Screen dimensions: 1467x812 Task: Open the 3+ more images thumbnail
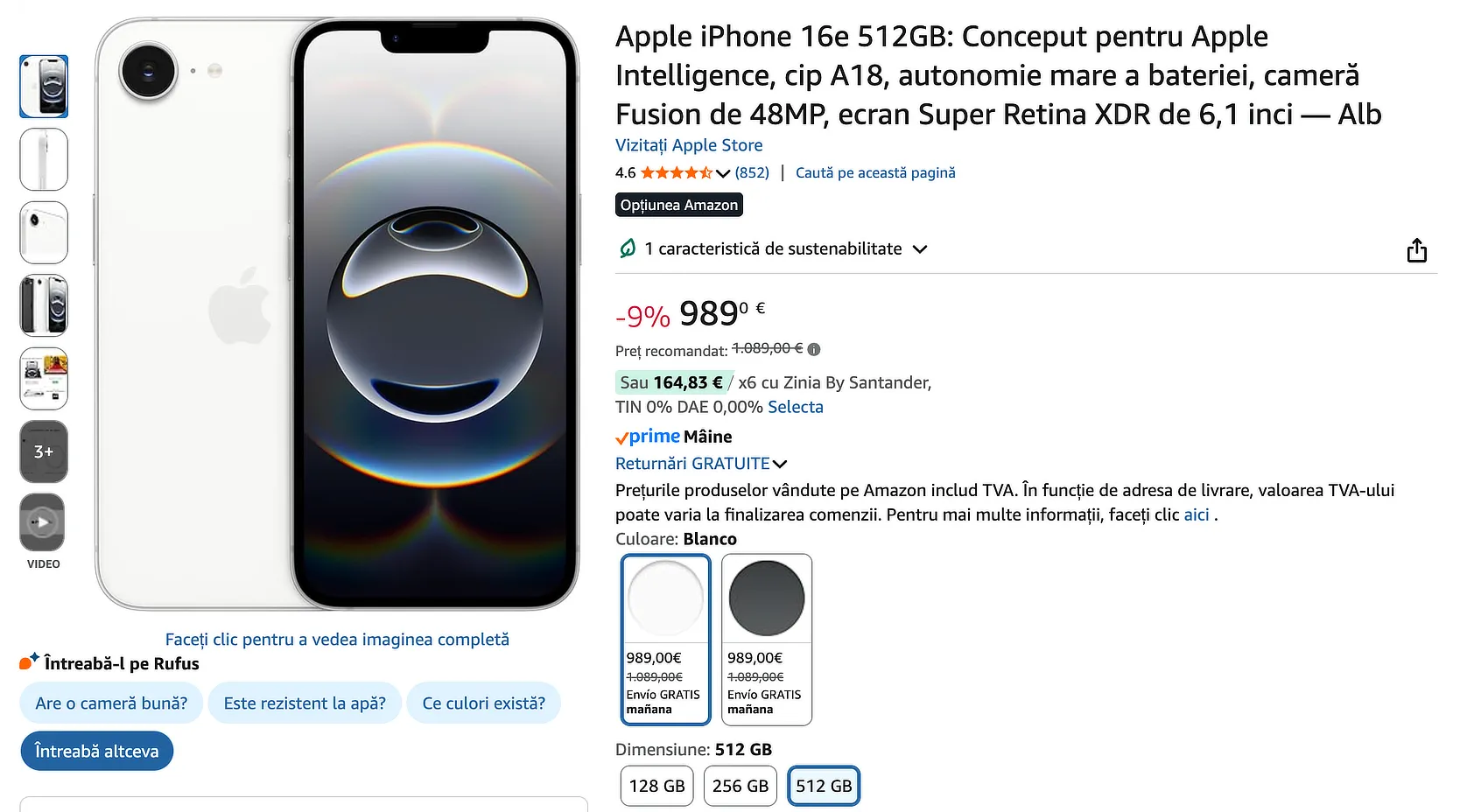pyautogui.click(x=43, y=451)
